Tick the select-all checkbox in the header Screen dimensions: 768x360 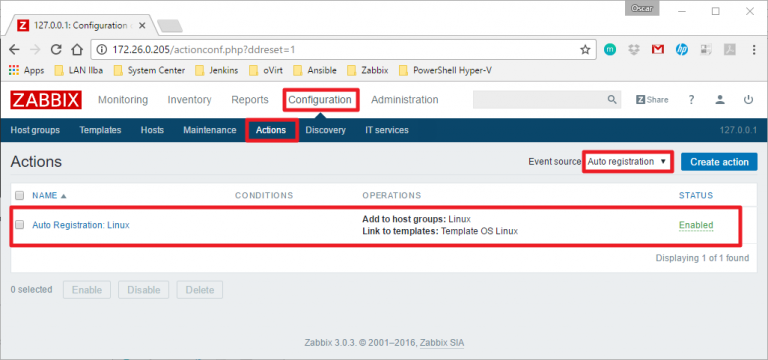pyautogui.click(x=20, y=195)
